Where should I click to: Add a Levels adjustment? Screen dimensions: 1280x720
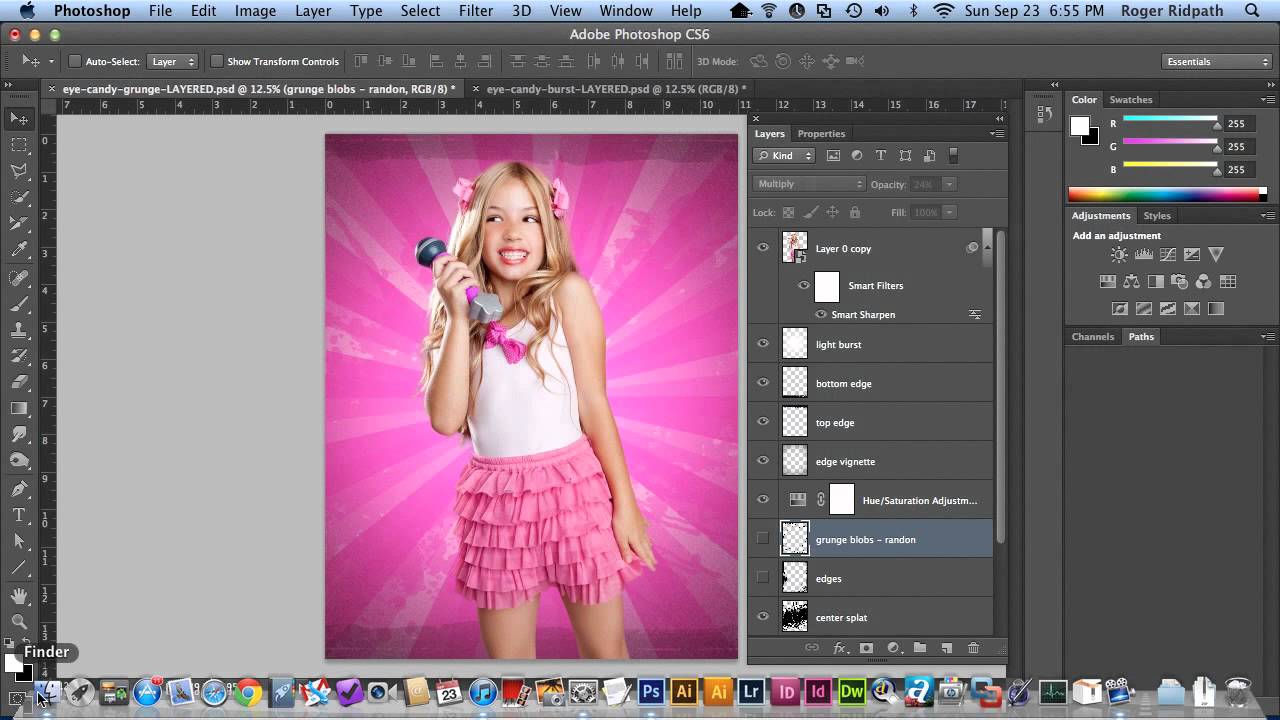pos(1143,255)
